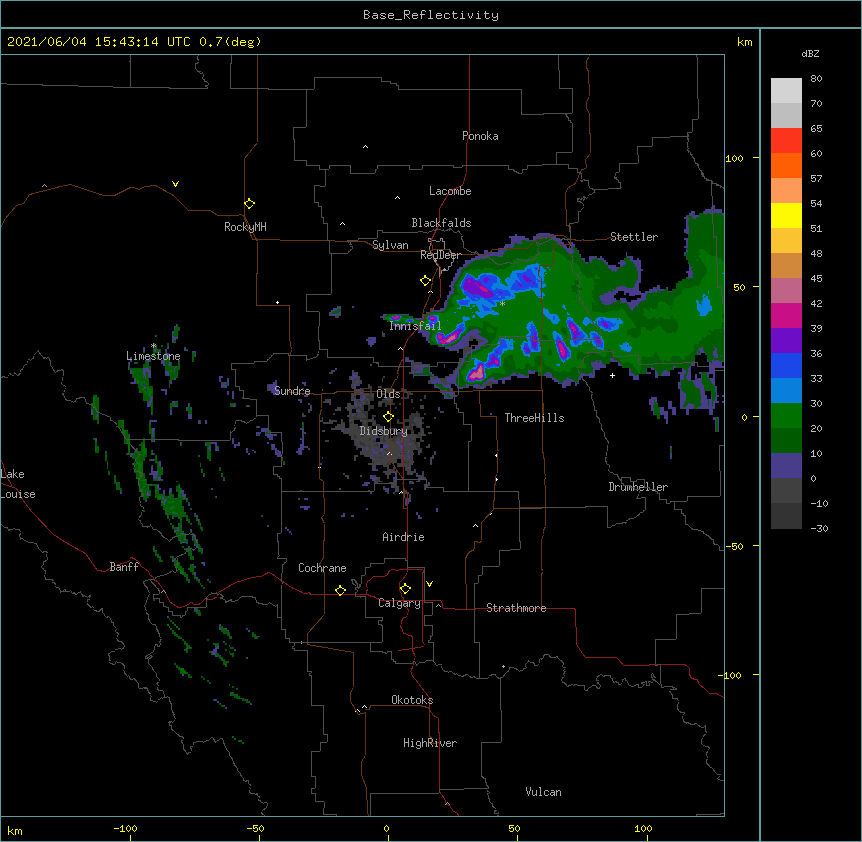Click the Lake Louise label

point(18,484)
